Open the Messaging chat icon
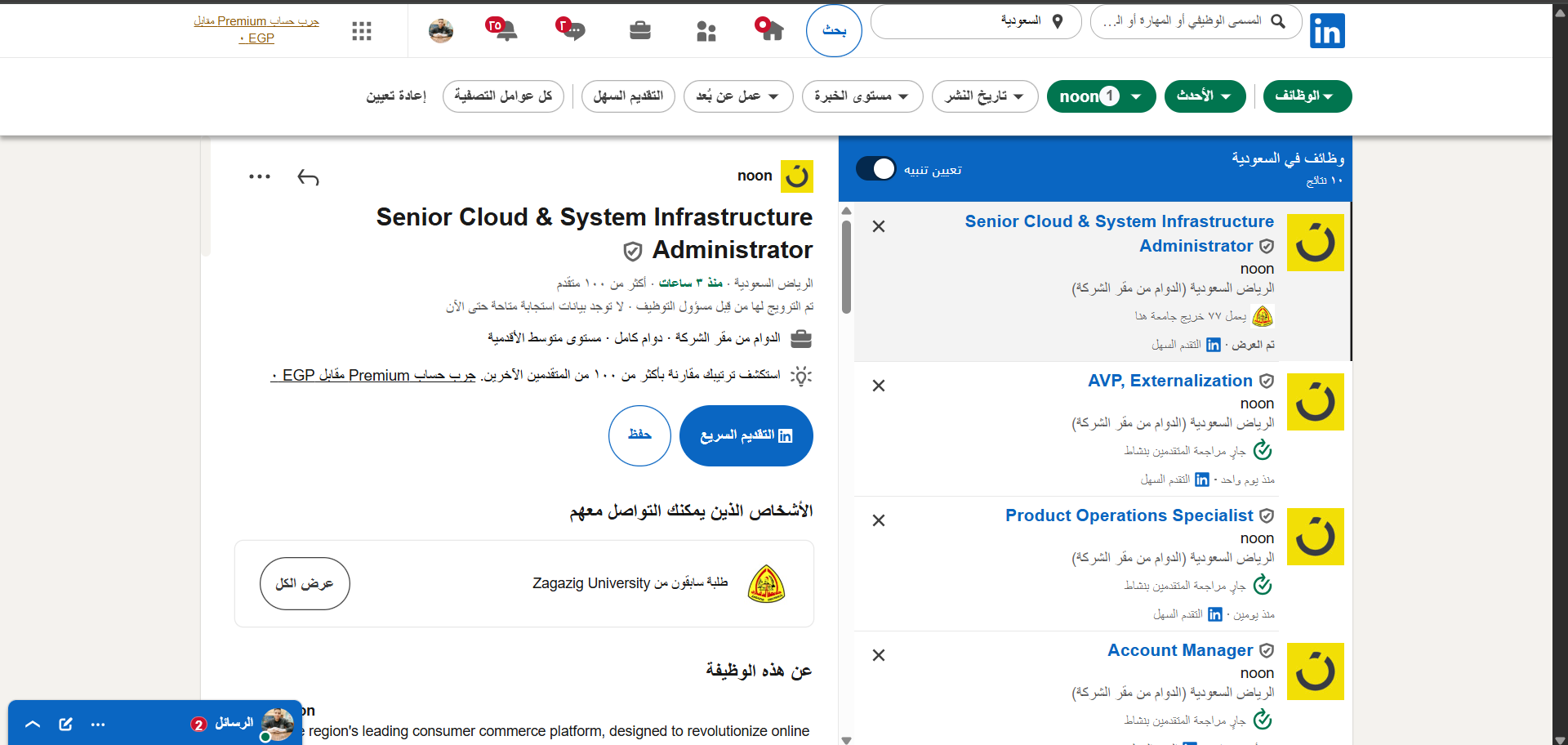Image resolution: width=1568 pixels, height=745 pixels. tap(571, 29)
